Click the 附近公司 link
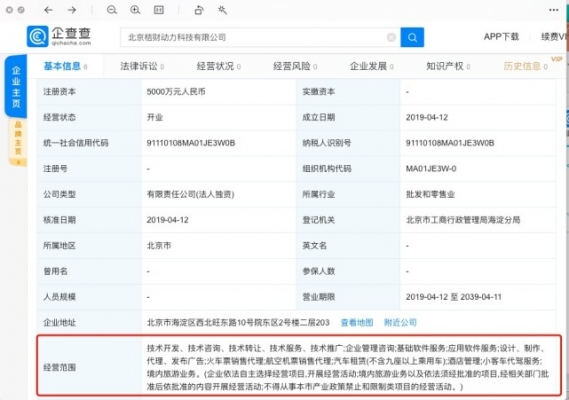 pyautogui.click(x=400, y=322)
